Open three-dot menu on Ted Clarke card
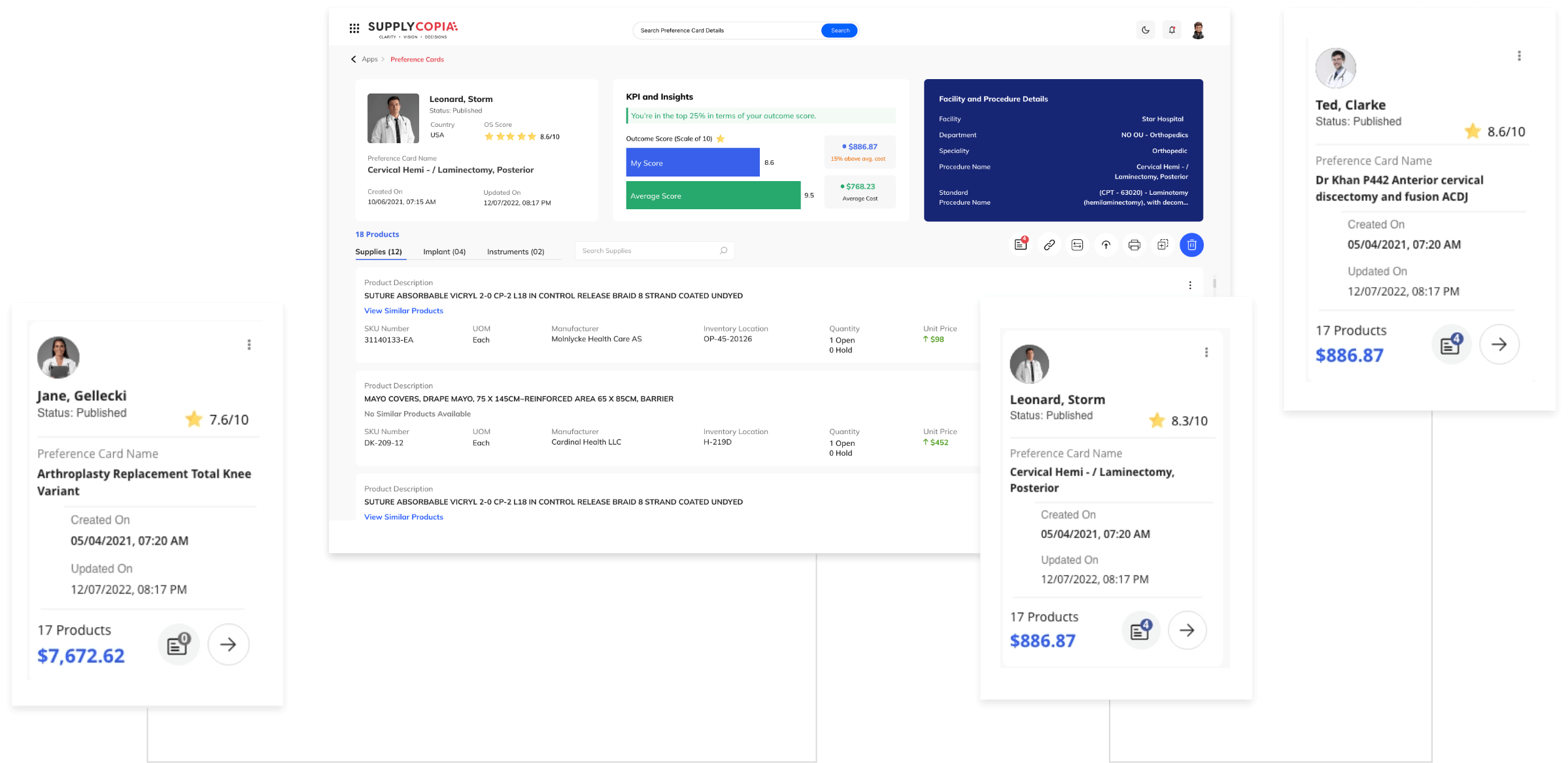The height and width of the screenshot is (763, 1568). [1519, 56]
